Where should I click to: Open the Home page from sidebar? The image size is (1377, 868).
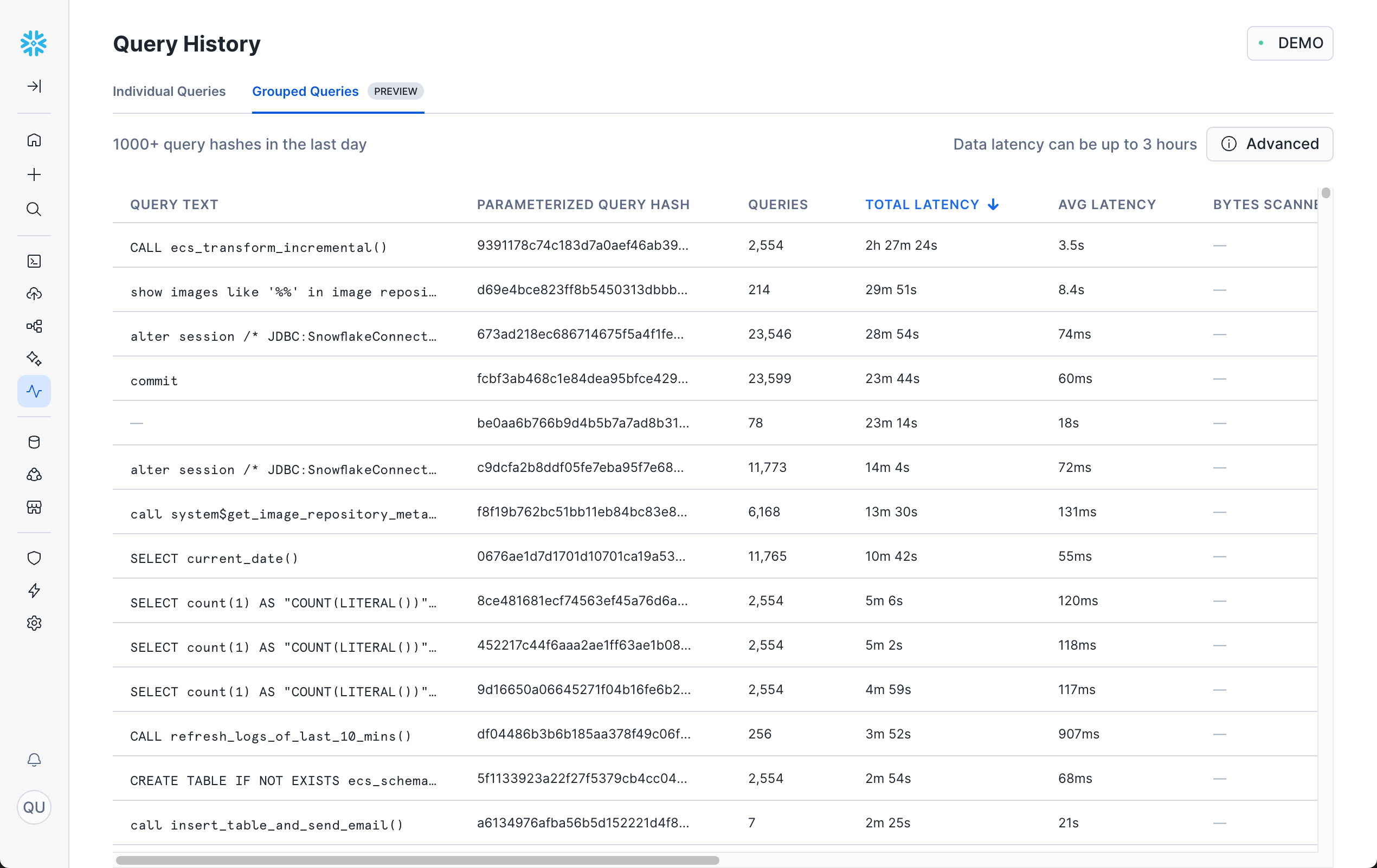pos(34,140)
